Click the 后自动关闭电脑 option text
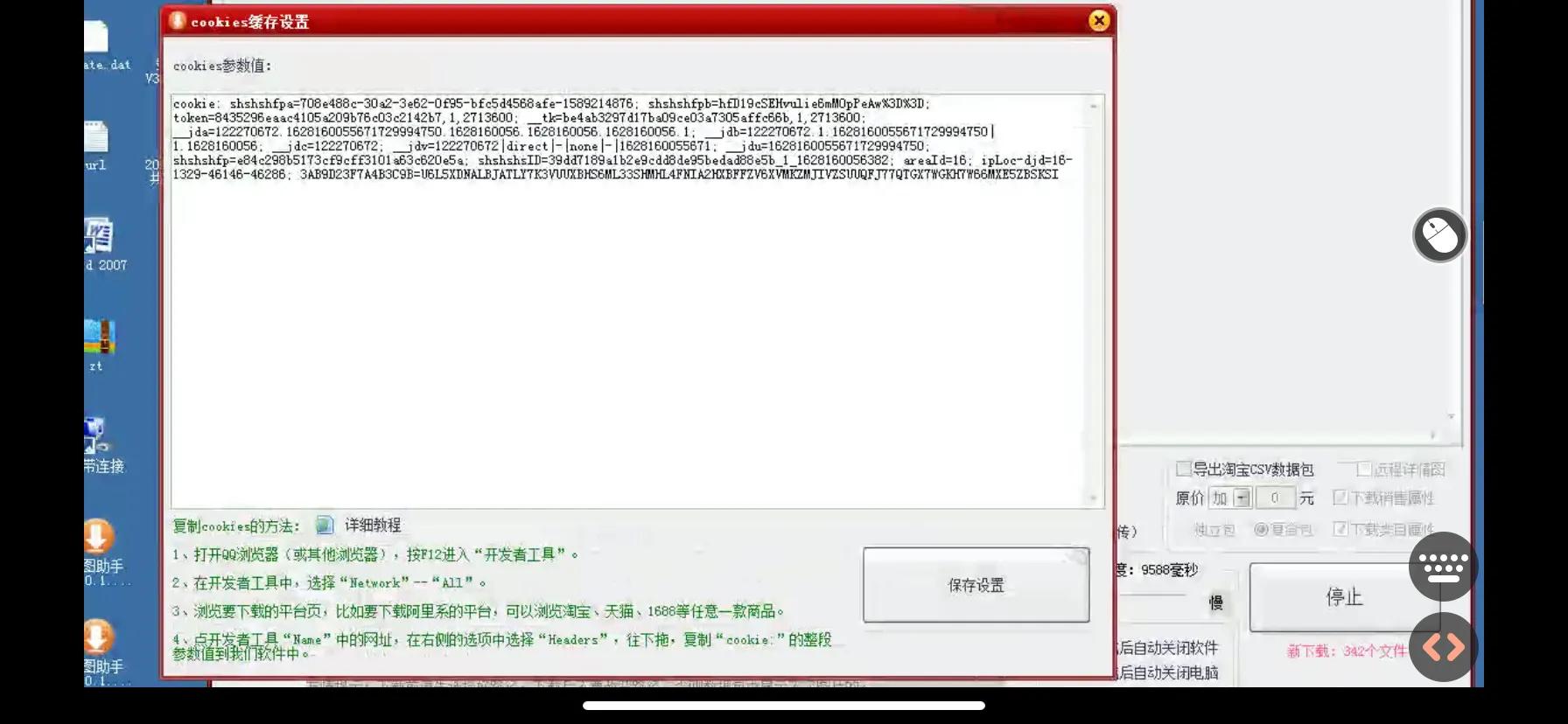This screenshot has height=724, width=1568. (1168, 672)
